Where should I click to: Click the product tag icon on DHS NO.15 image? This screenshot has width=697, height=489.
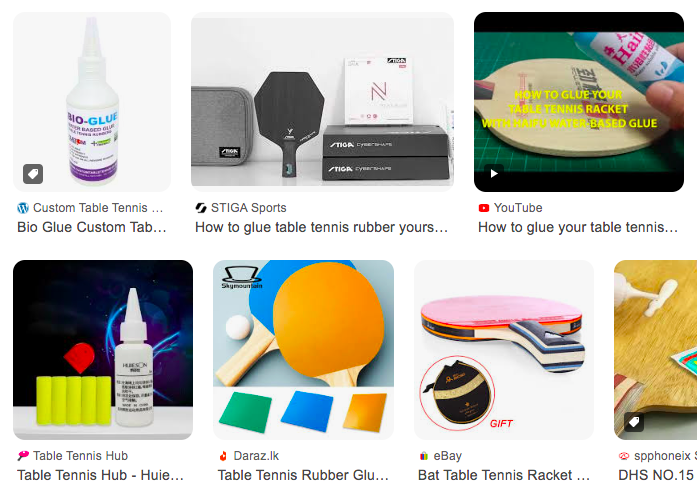tap(634, 421)
